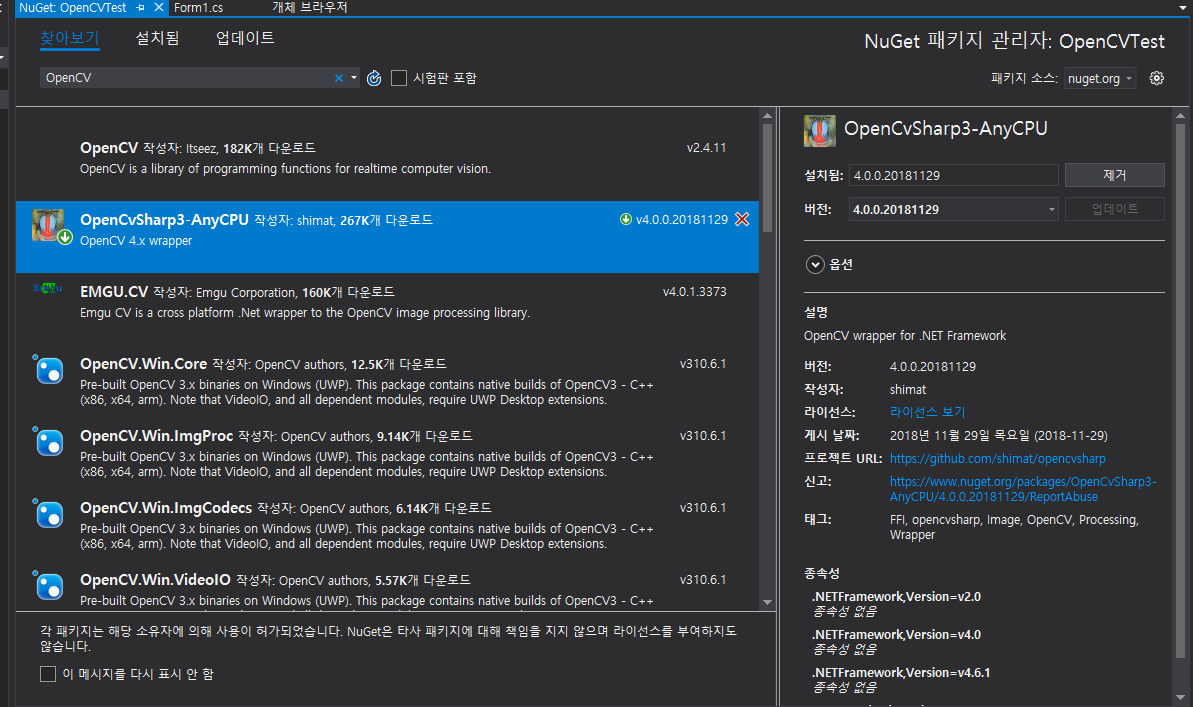Click the OpenCvSharp3-AnyCPU icon in details panel
The width and height of the screenshot is (1193, 707).
820,131
